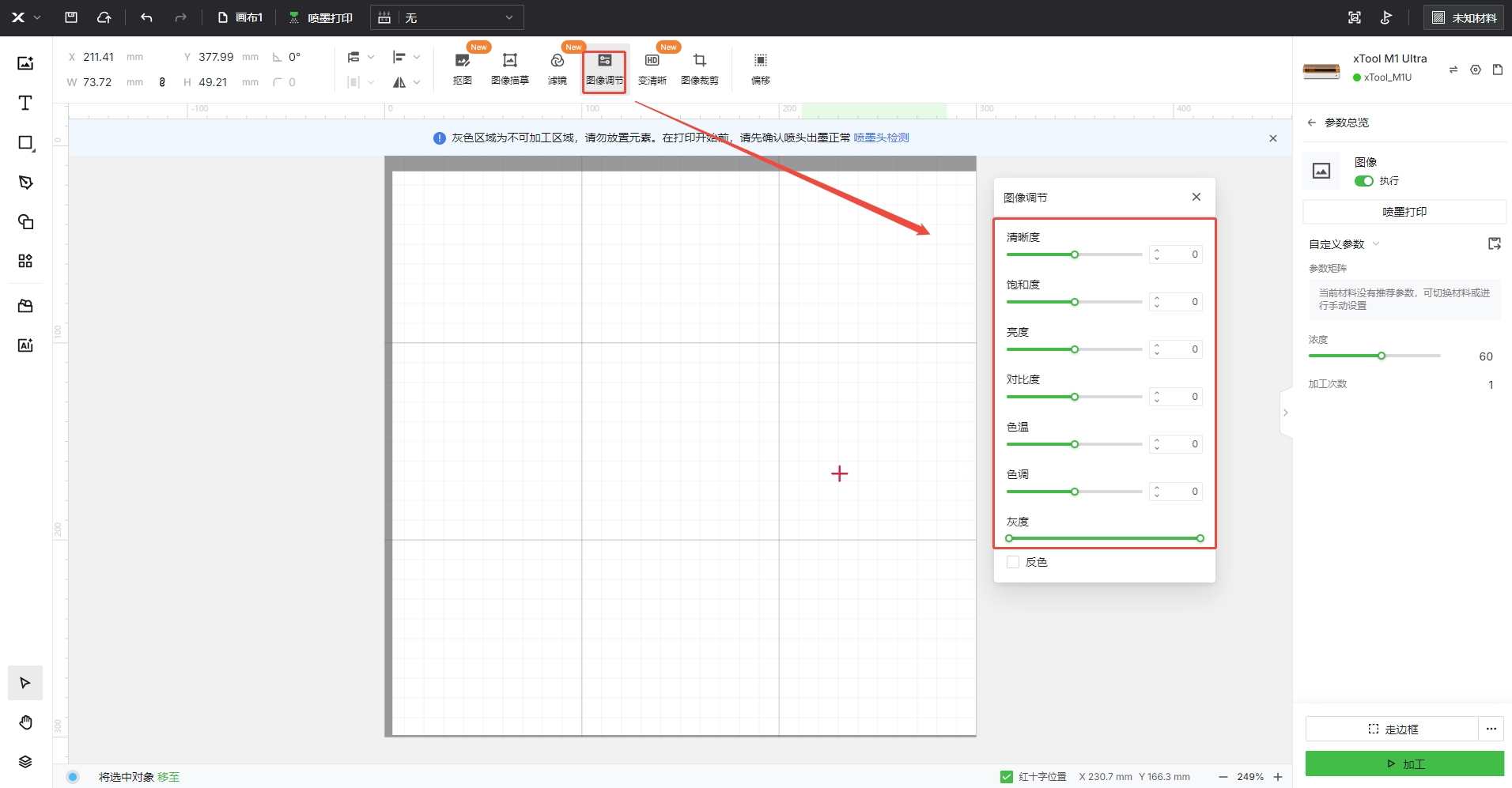Viewport: 1512px width, 788px height.
Task: Click the 图像调节 adjust tool
Action: click(x=605, y=69)
